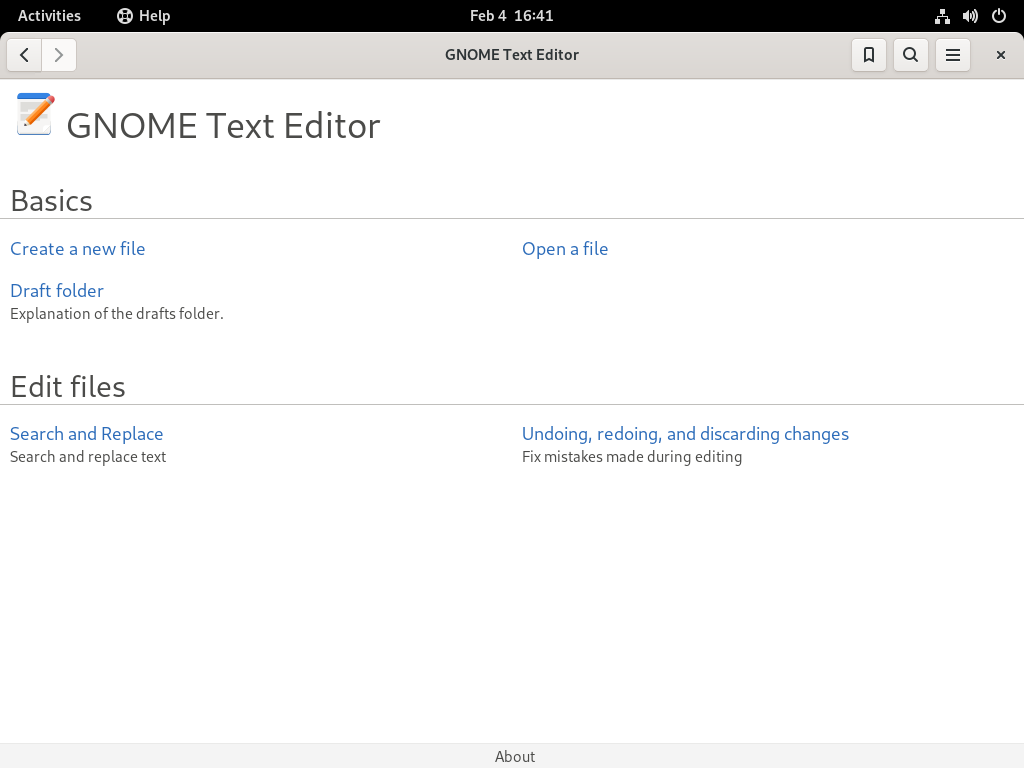Image resolution: width=1024 pixels, height=768 pixels.
Task: Click the 'Search and replace text' description
Action: tap(88, 457)
